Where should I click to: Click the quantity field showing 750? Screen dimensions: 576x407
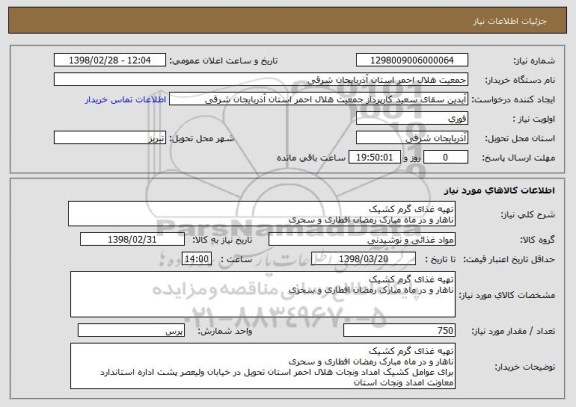coord(399,331)
